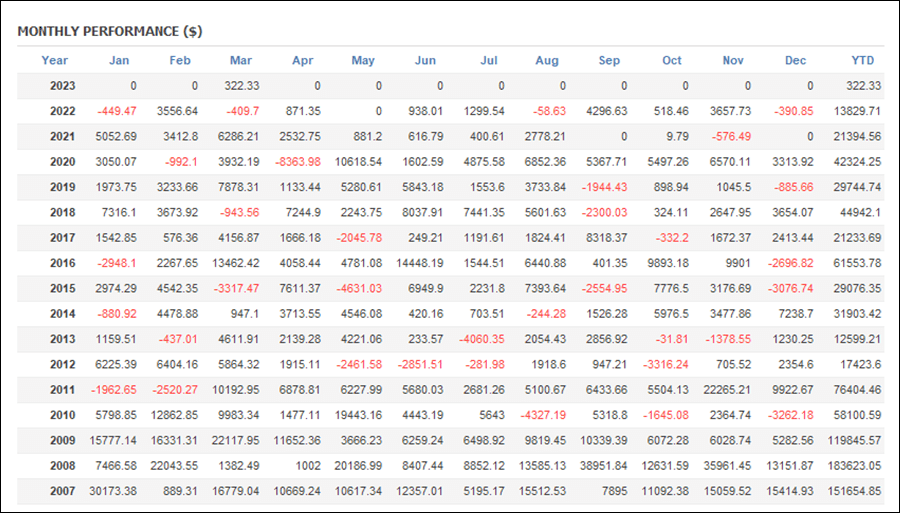900x513 pixels.
Task: Click the 2023 year row label
Action: tap(63, 86)
